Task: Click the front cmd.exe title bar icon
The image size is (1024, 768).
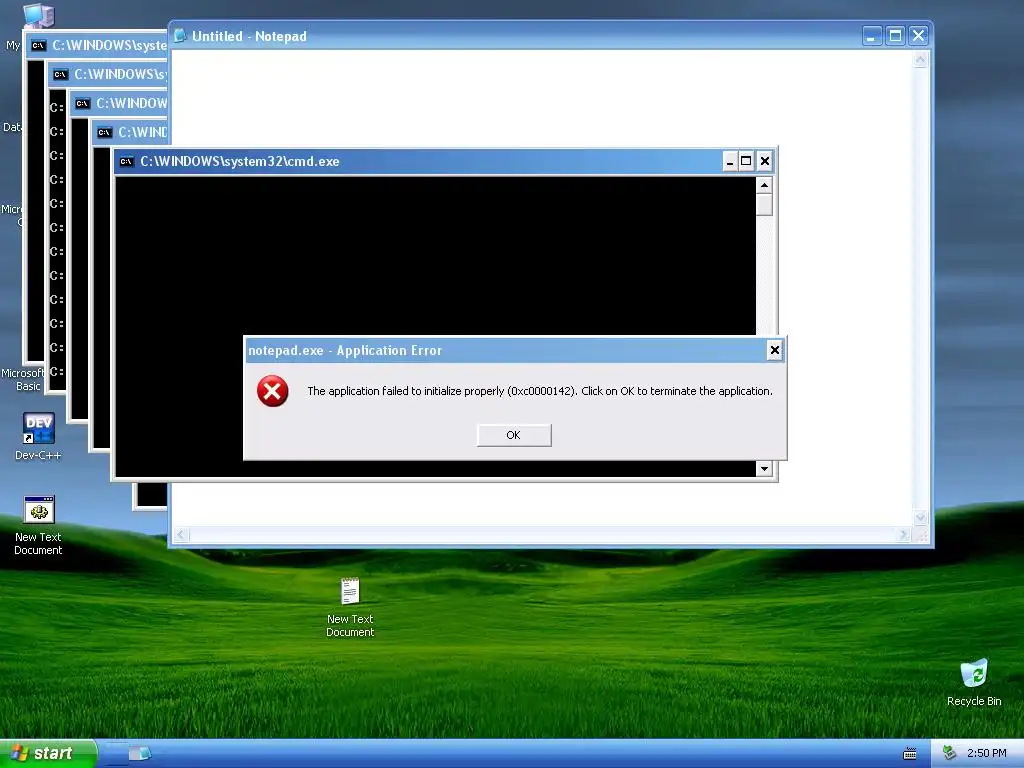Action: (x=127, y=161)
